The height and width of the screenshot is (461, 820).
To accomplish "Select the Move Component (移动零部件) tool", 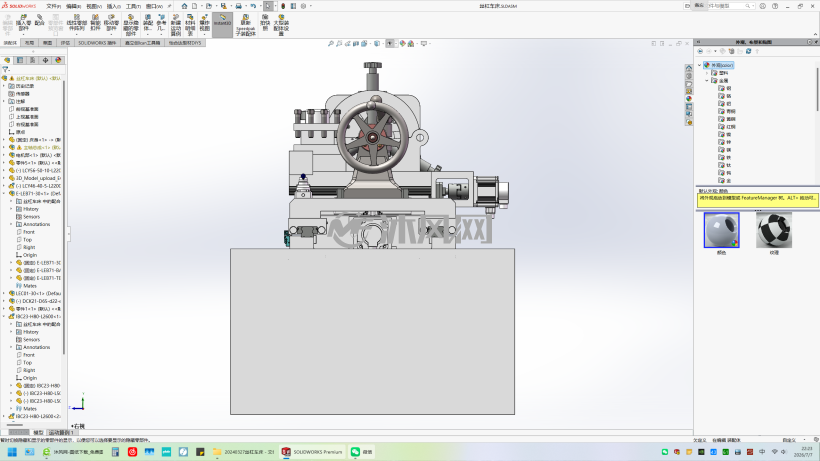I will [x=111, y=23].
